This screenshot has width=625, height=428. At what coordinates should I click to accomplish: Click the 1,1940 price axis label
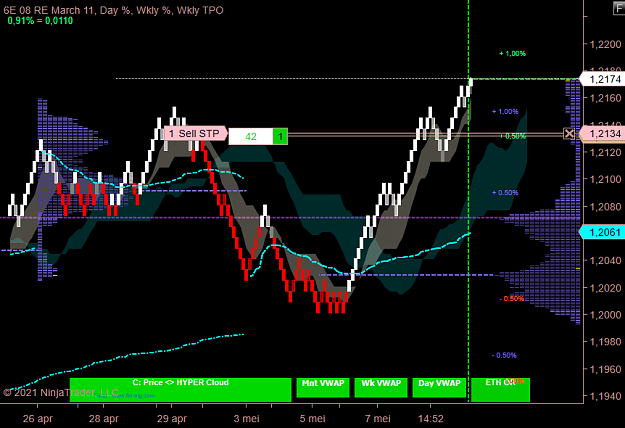605,396
